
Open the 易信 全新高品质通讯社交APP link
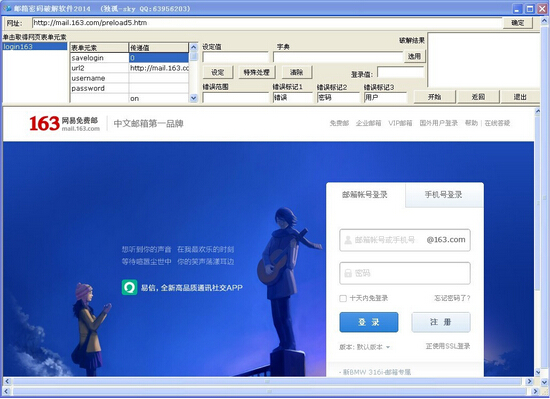click(x=192, y=288)
